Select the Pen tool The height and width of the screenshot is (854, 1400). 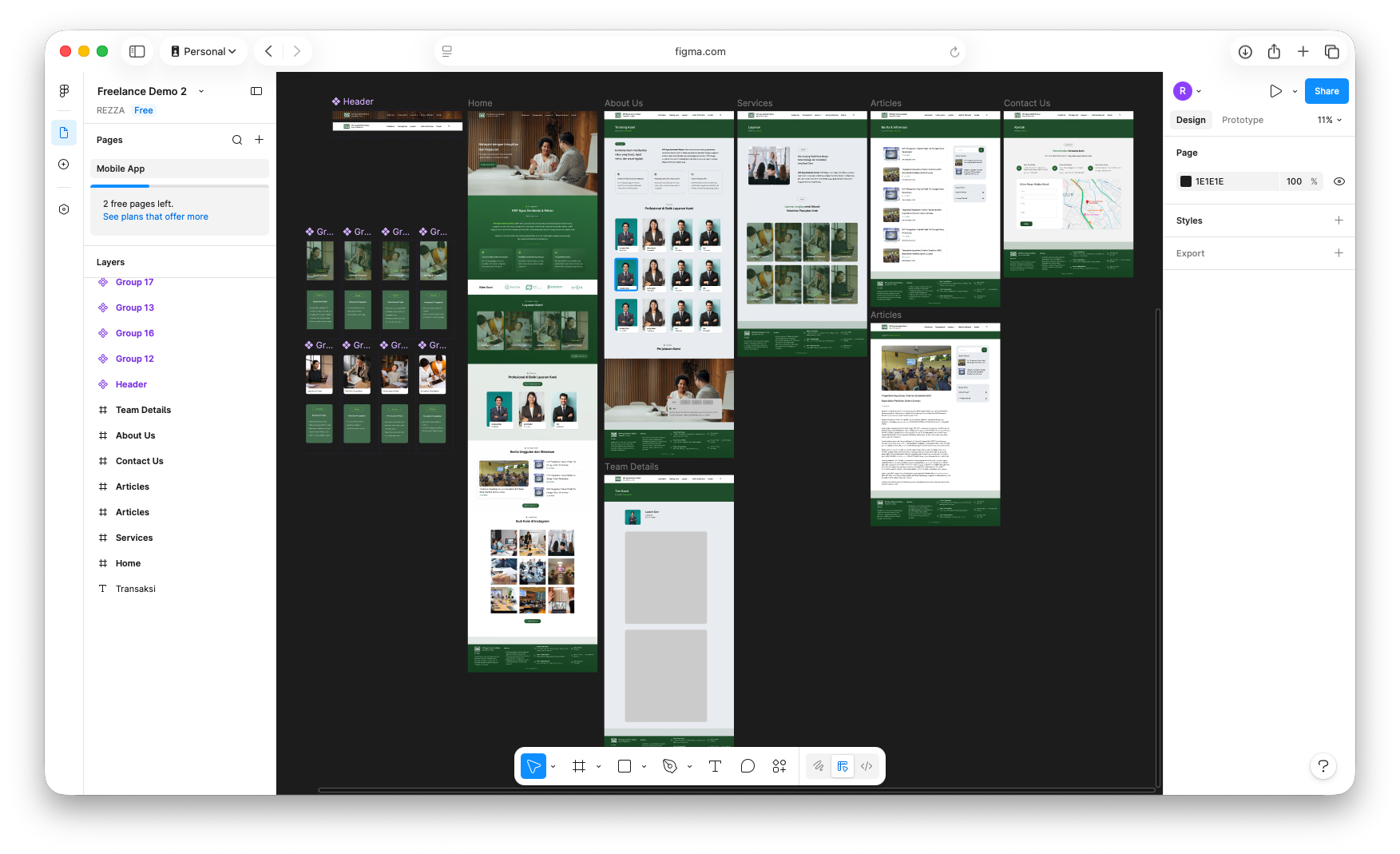click(670, 766)
